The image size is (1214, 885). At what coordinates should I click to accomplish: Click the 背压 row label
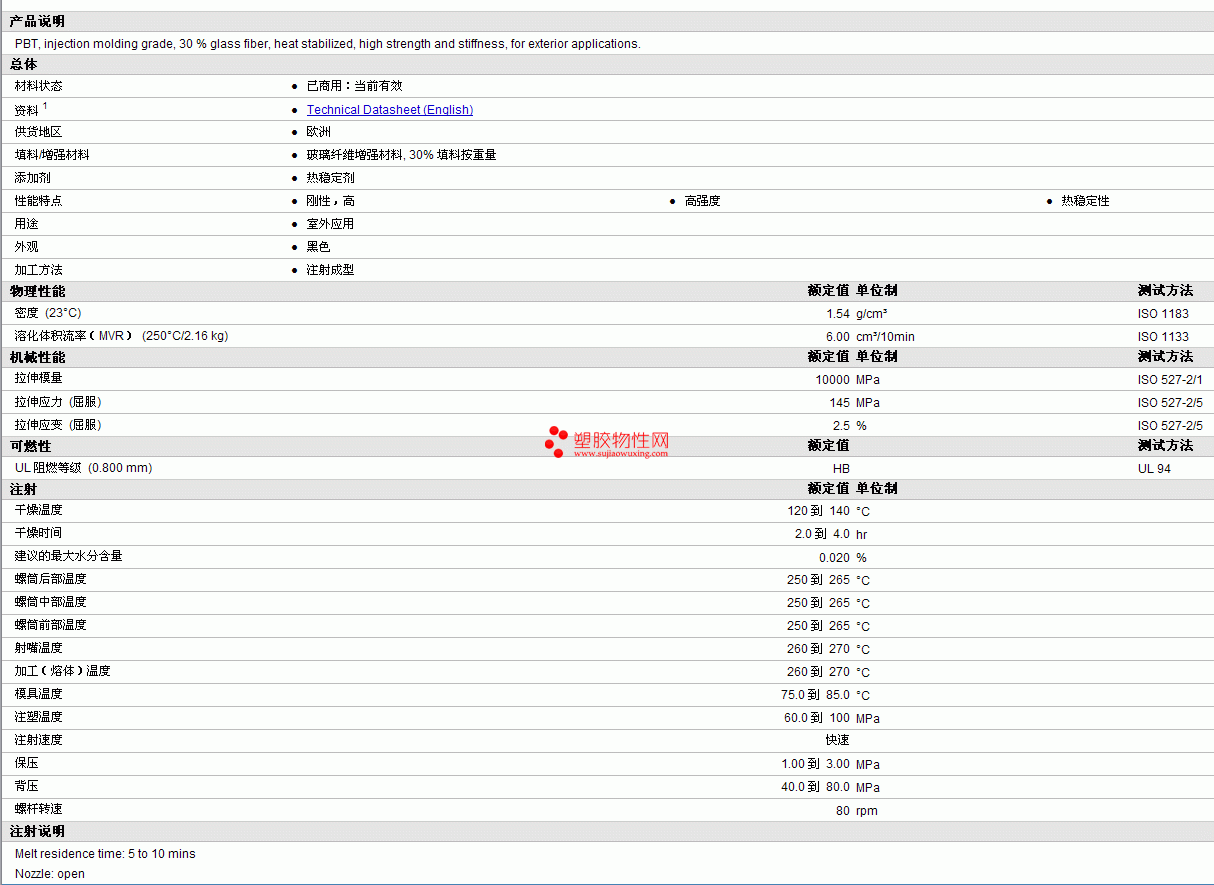coord(26,787)
